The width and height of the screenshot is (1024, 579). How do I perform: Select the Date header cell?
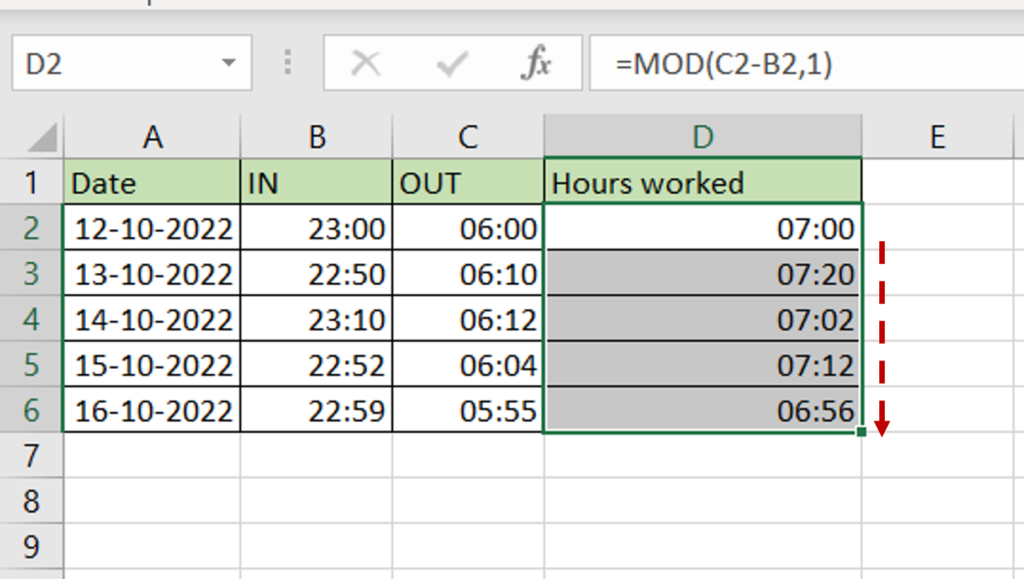pyautogui.click(x=152, y=183)
